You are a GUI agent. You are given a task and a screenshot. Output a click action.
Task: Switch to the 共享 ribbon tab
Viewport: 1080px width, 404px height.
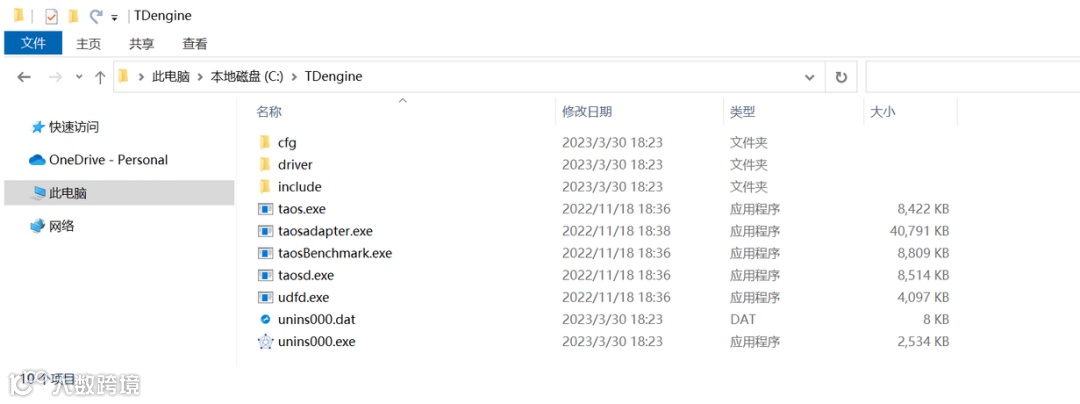click(141, 44)
